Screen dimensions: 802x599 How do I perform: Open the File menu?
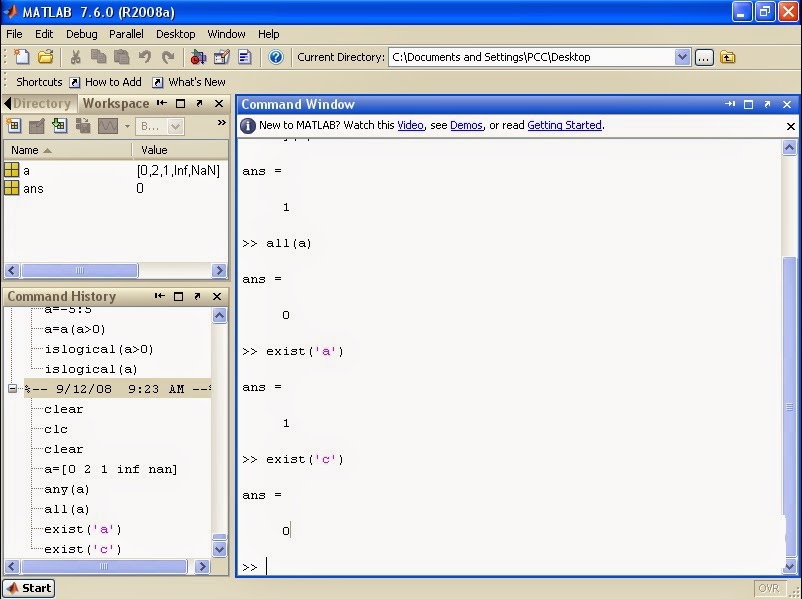pyautogui.click(x=14, y=34)
